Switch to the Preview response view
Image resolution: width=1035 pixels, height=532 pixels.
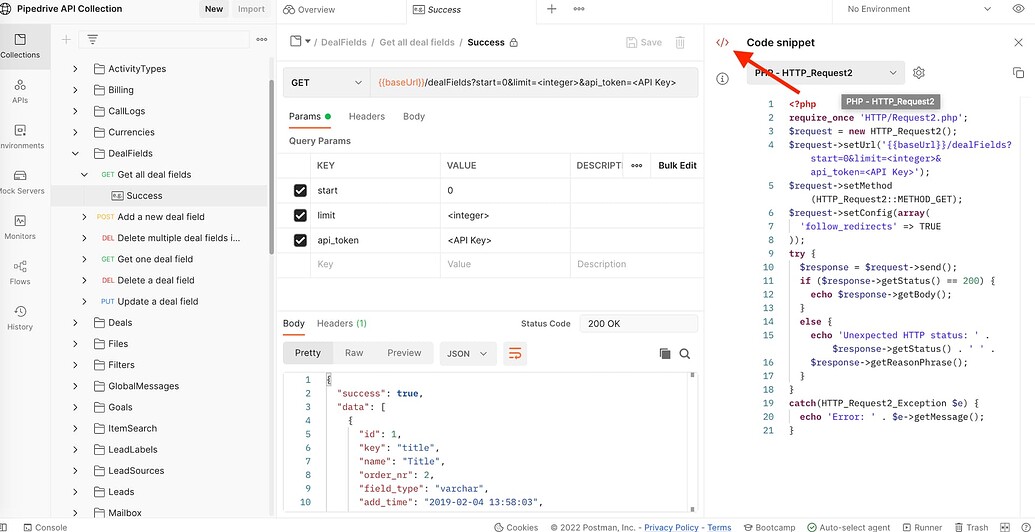click(404, 352)
